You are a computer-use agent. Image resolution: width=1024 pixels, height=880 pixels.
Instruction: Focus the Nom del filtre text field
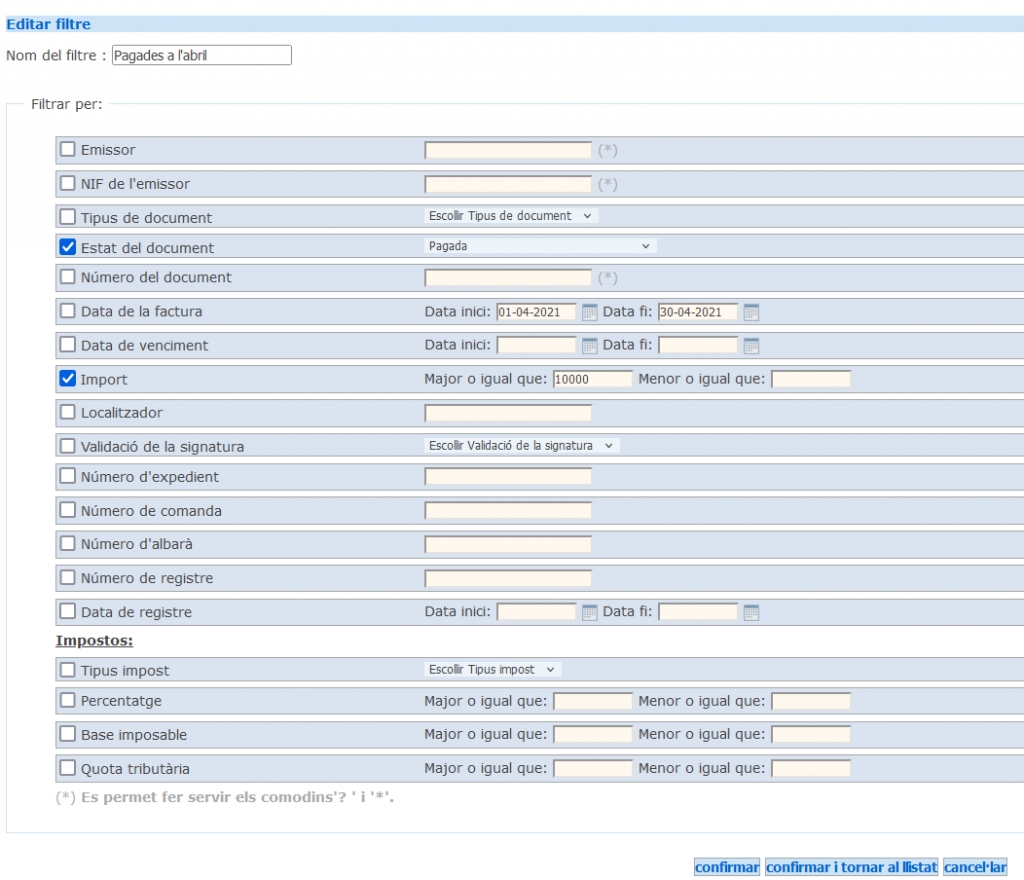click(201, 56)
